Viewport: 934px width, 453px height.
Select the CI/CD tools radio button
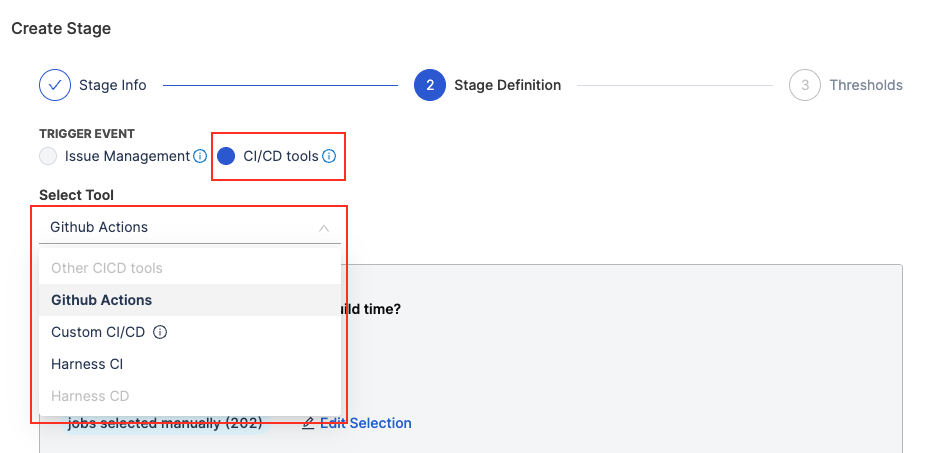point(226,156)
